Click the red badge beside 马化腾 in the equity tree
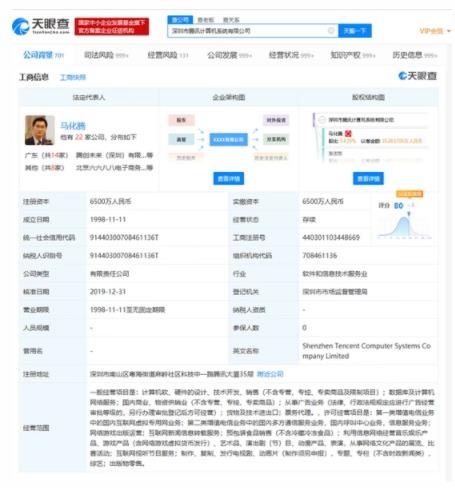The image size is (455, 488). (348, 133)
